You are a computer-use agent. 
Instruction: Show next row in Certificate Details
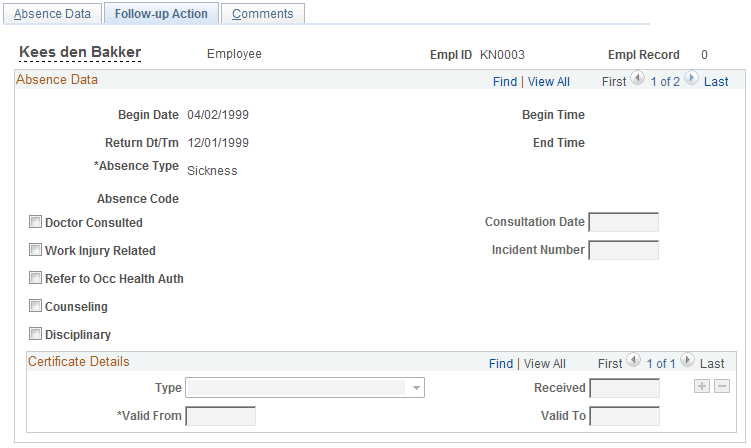click(687, 360)
